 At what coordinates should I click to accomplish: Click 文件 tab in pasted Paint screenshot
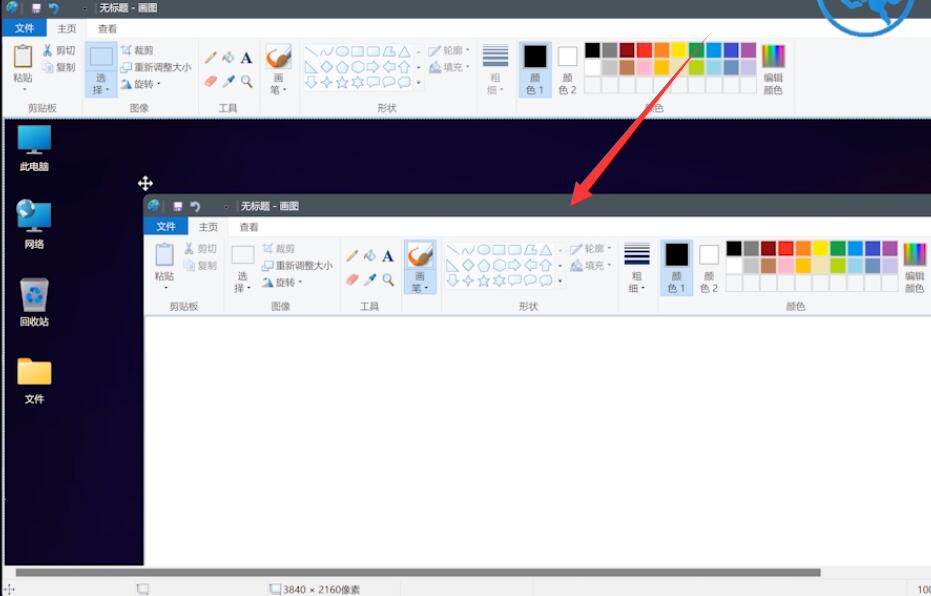click(x=166, y=226)
